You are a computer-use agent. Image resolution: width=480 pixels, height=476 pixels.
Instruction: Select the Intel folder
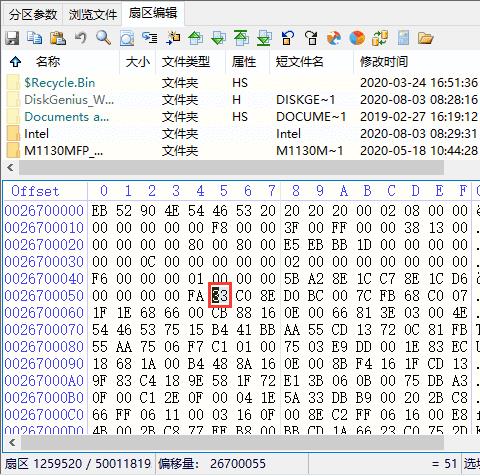(36, 134)
